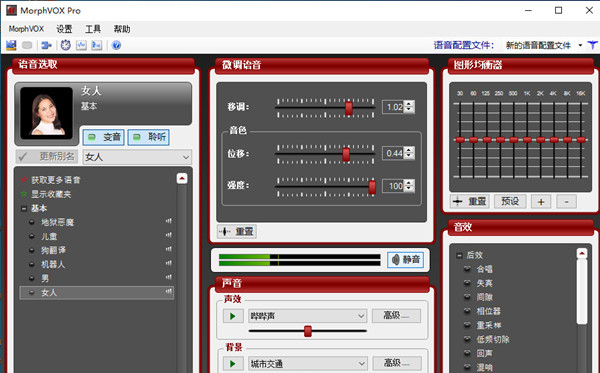Play the 城市交通 background sound
This screenshot has height=373, width=600.
[233, 363]
